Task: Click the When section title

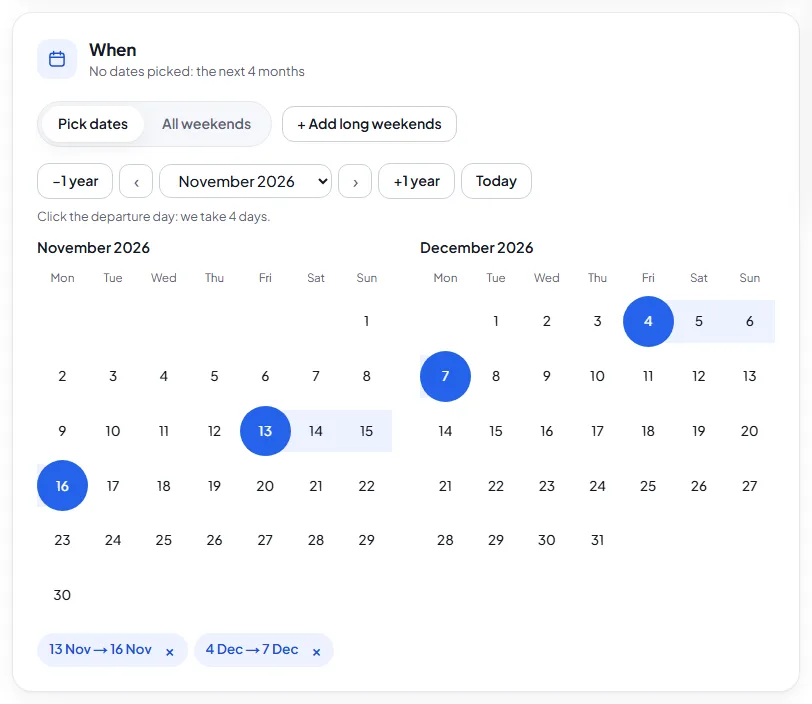Action: (113, 50)
